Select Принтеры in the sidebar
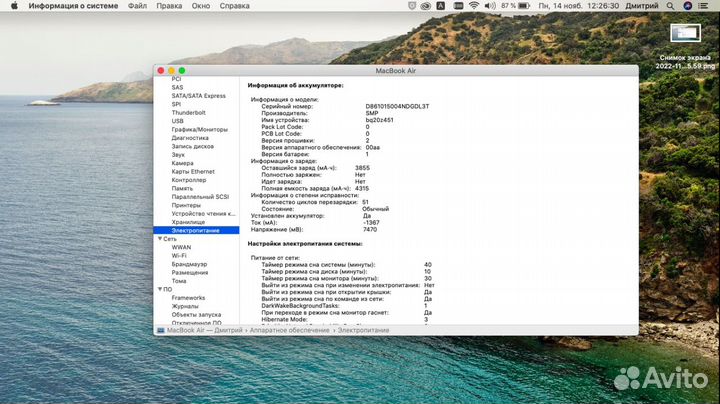The image size is (720, 404). (186, 205)
